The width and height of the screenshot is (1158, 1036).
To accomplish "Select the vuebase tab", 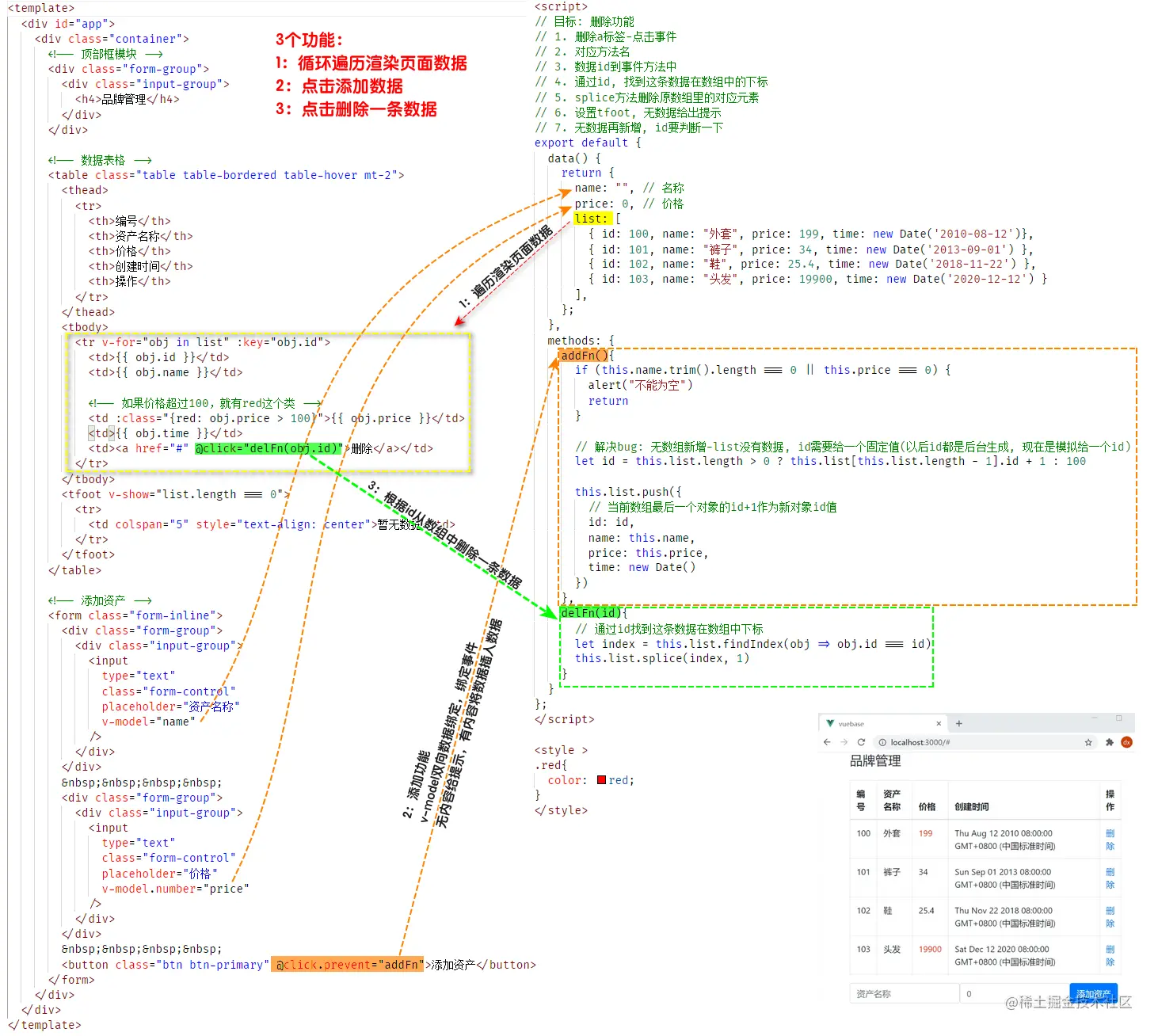I will point(883,723).
